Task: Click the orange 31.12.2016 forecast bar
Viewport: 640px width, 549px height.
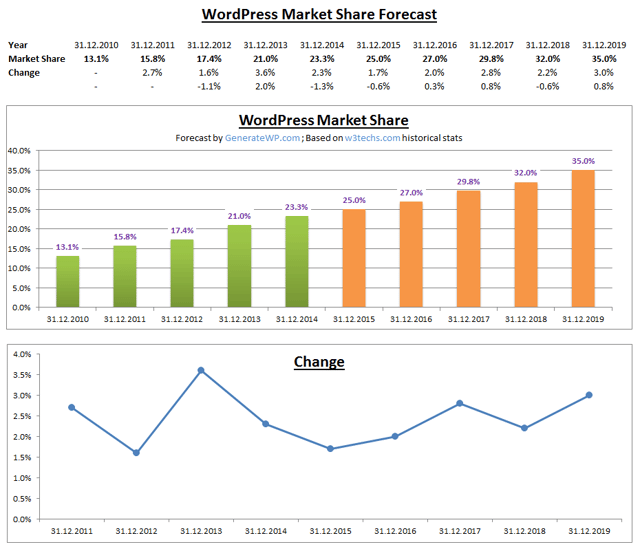Action: pyautogui.click(x=411, y=255)
